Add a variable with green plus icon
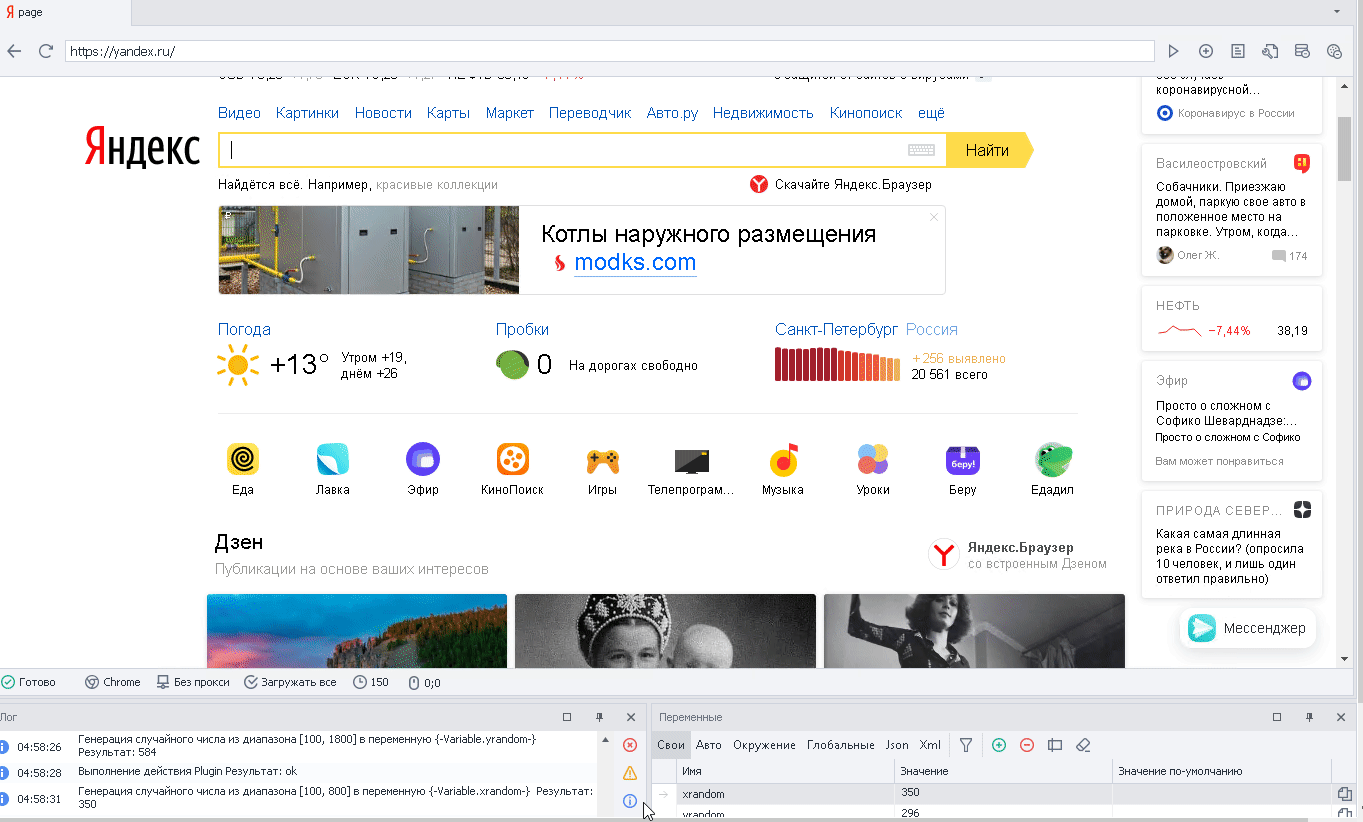The image size is (1363, 822). [998, 745]
